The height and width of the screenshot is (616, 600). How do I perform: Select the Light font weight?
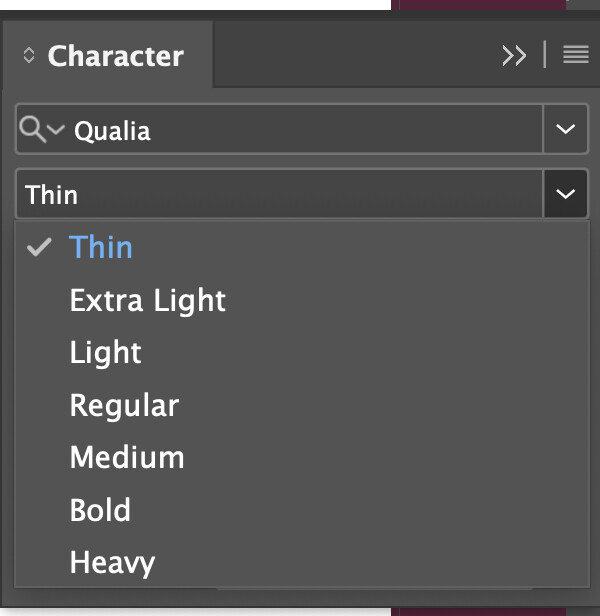[x=106, y=353]
